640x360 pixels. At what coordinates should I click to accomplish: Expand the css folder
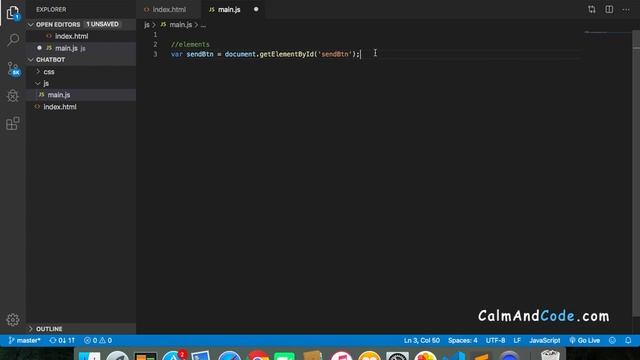pyautogui.click(x=49, y=71)
